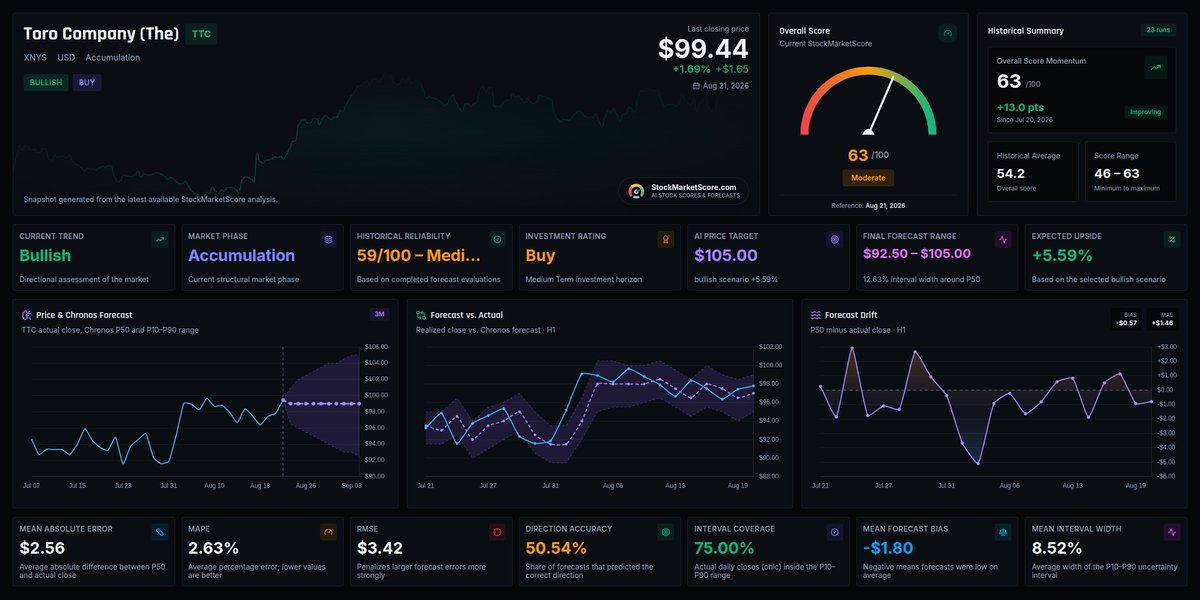This screenshot has width=1200, height=600.
Task: Click the Forecast vs. Actual title icon
Action: (x=422, y=315)
